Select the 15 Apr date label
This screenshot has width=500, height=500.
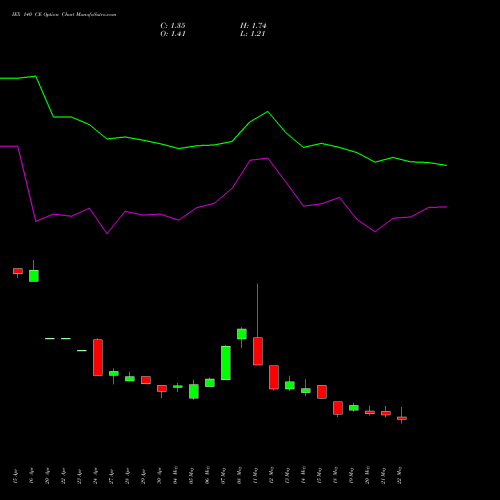15,476
